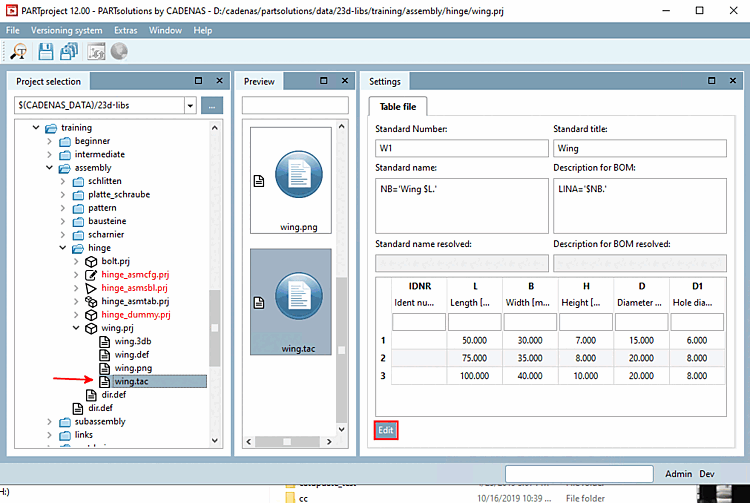Click the single floppy save icon
This screenshot has height=503, width=750.
point(46,52)
